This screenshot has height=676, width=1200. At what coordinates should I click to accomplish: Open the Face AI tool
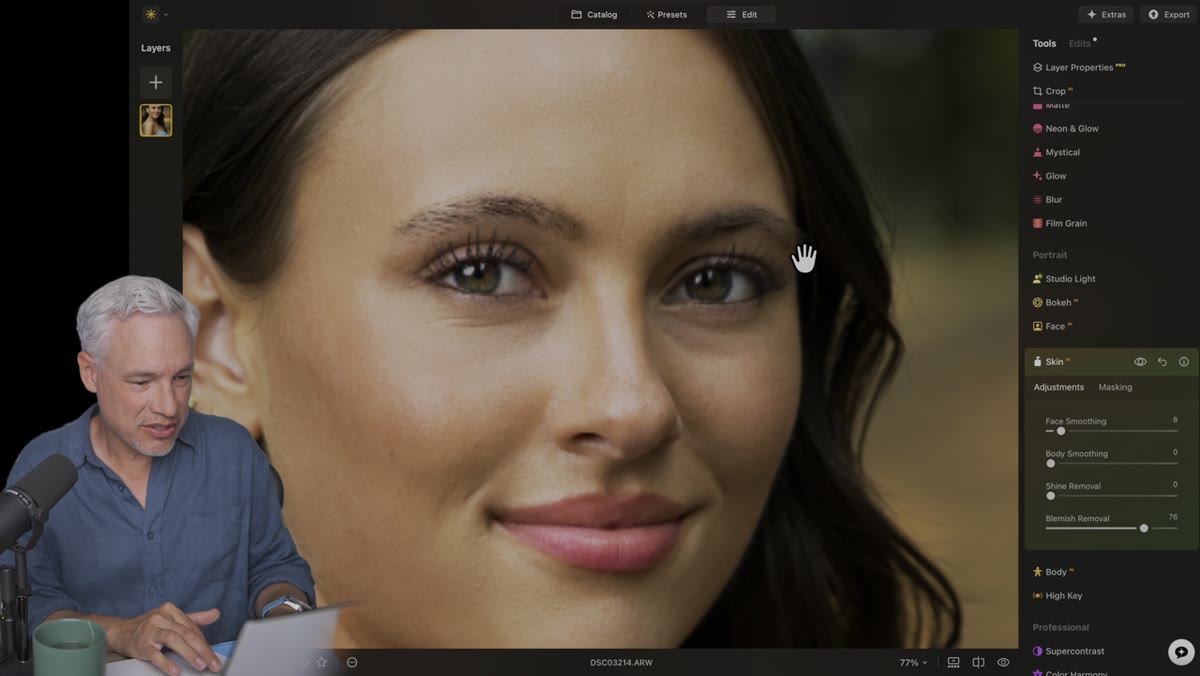pos(1051,326)
